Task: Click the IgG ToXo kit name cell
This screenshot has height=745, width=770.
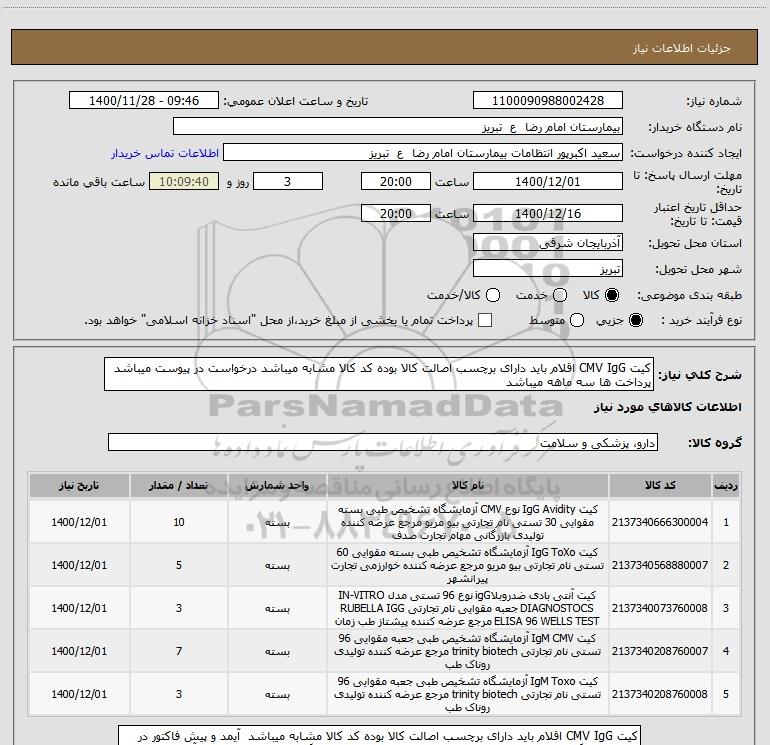Action: click(468, 565)
